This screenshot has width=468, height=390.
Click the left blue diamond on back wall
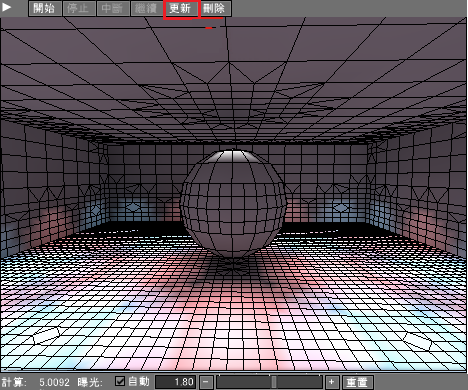[x=133, y=207]
